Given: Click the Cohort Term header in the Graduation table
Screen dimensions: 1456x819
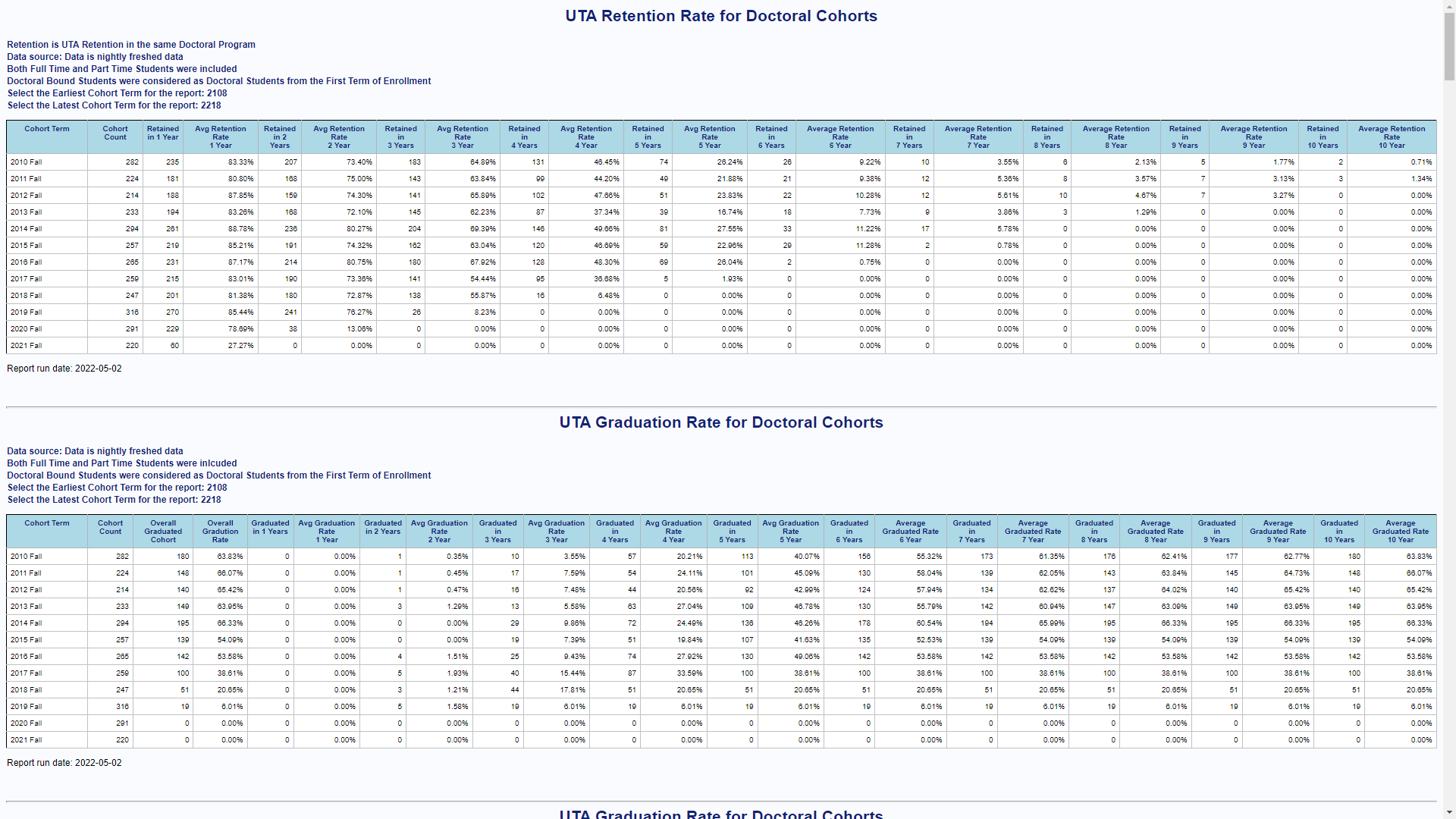Looking at the screenshot, I should pos(47,523).
